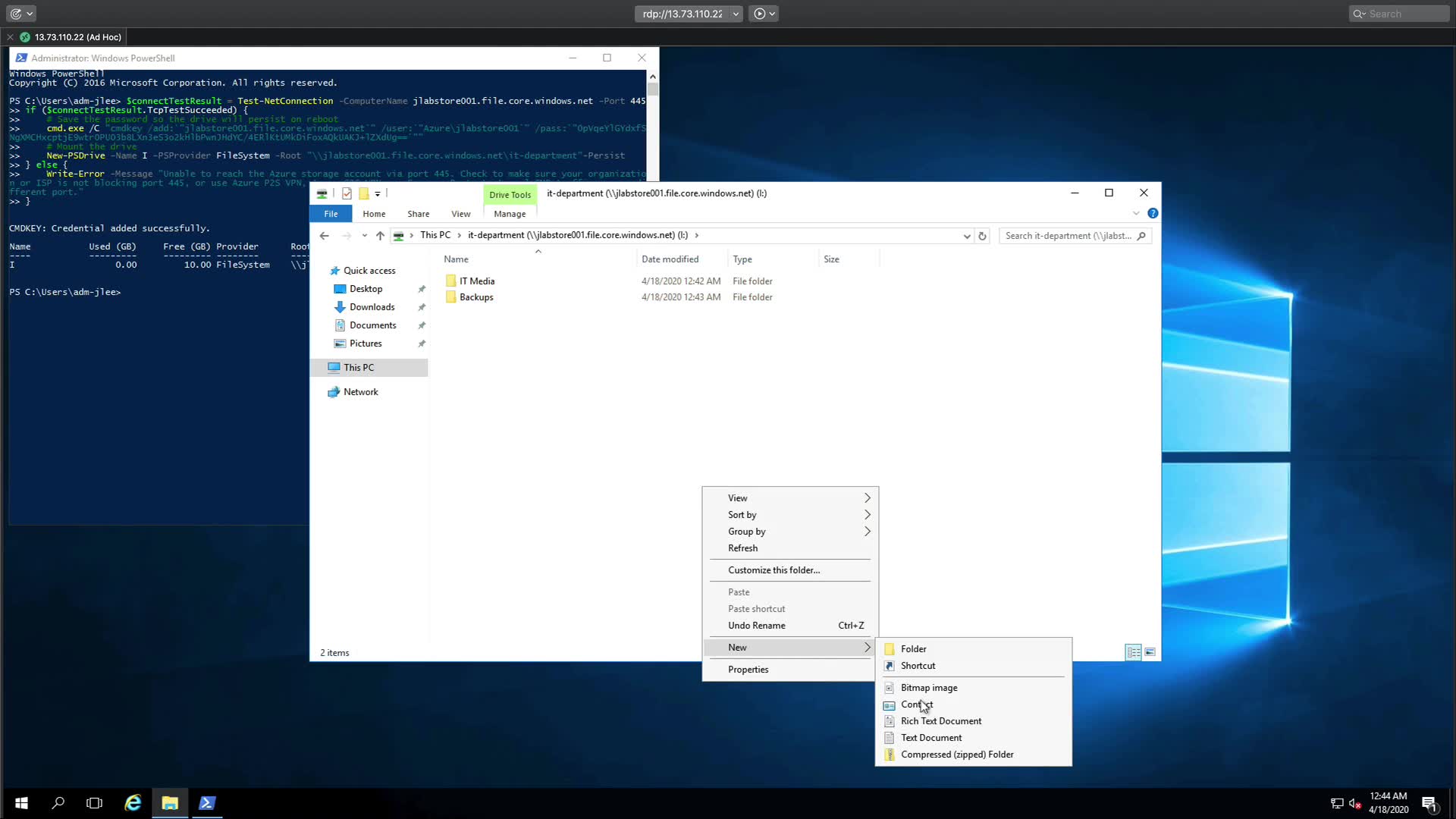This screenshot has width=1456, height=819.
Task: Select Text Document from New submenu
Action: 931,738
